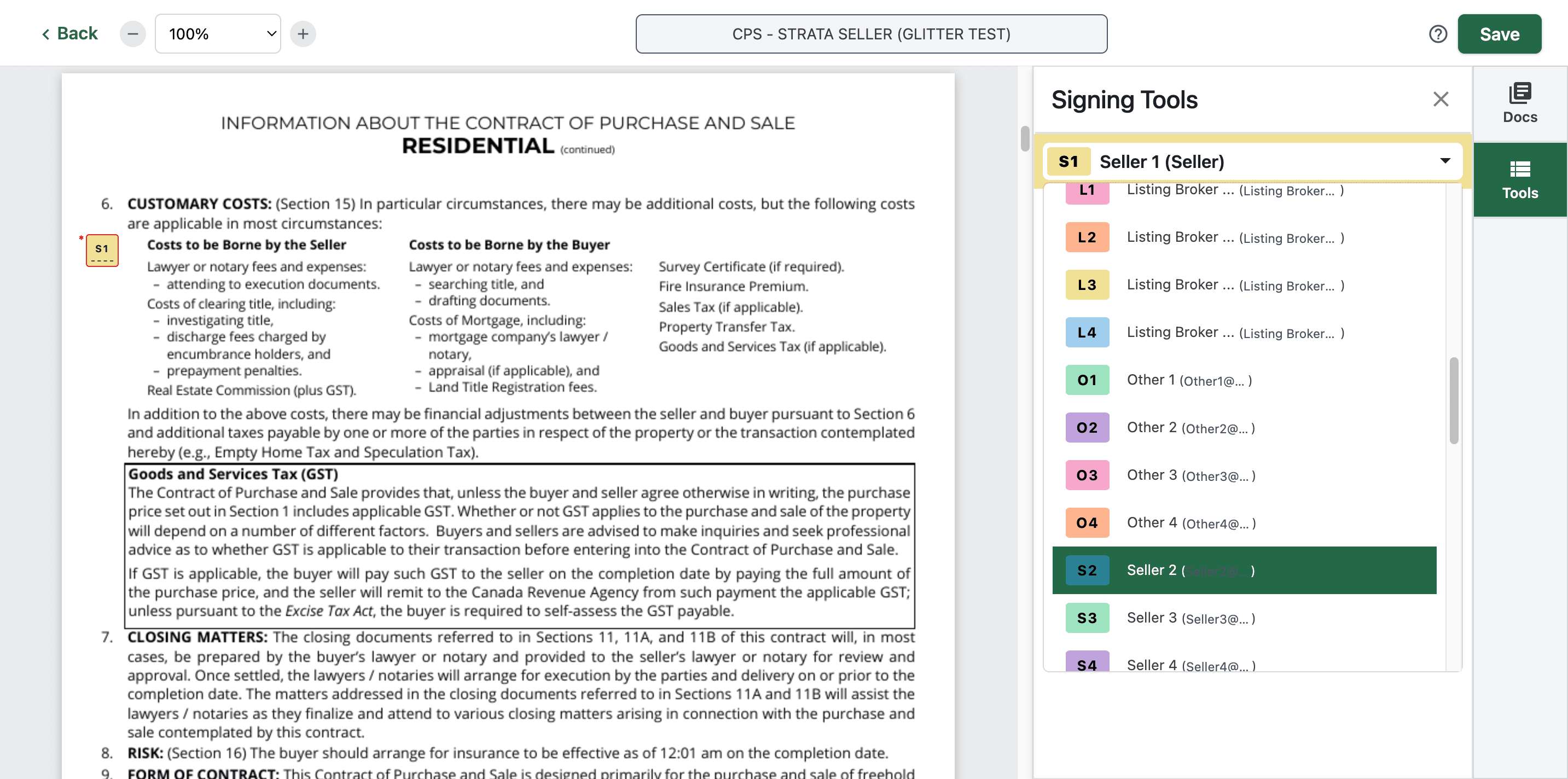This screenshot has width=1568, height=779.
Task: Click the 'Goods and Services Tax (GST)' heading
Action: [233, 474]
